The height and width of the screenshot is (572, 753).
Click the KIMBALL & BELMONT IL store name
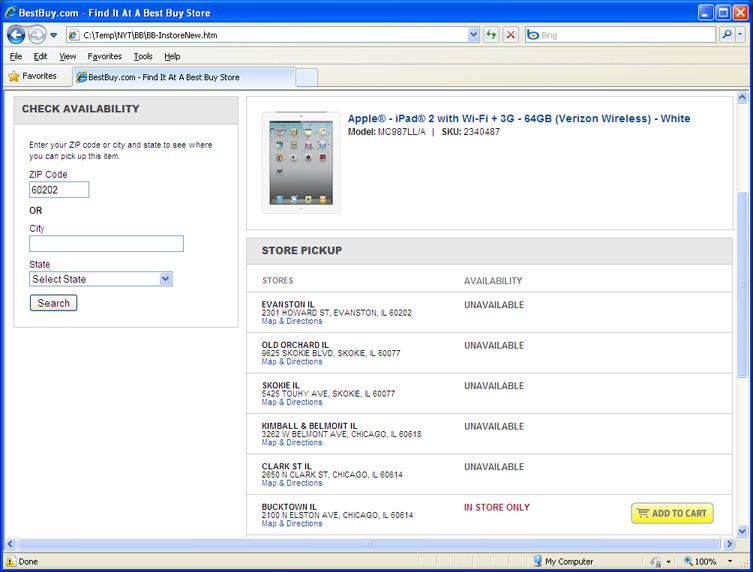coord(309,426)
